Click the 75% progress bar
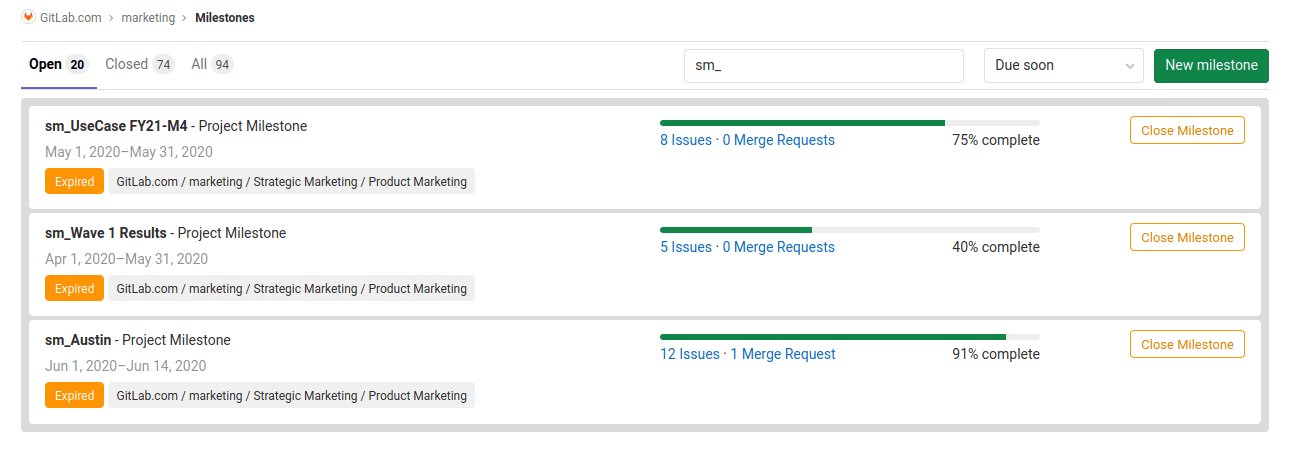The height and width of the screenshot is (449, 1291). point(850,123)
